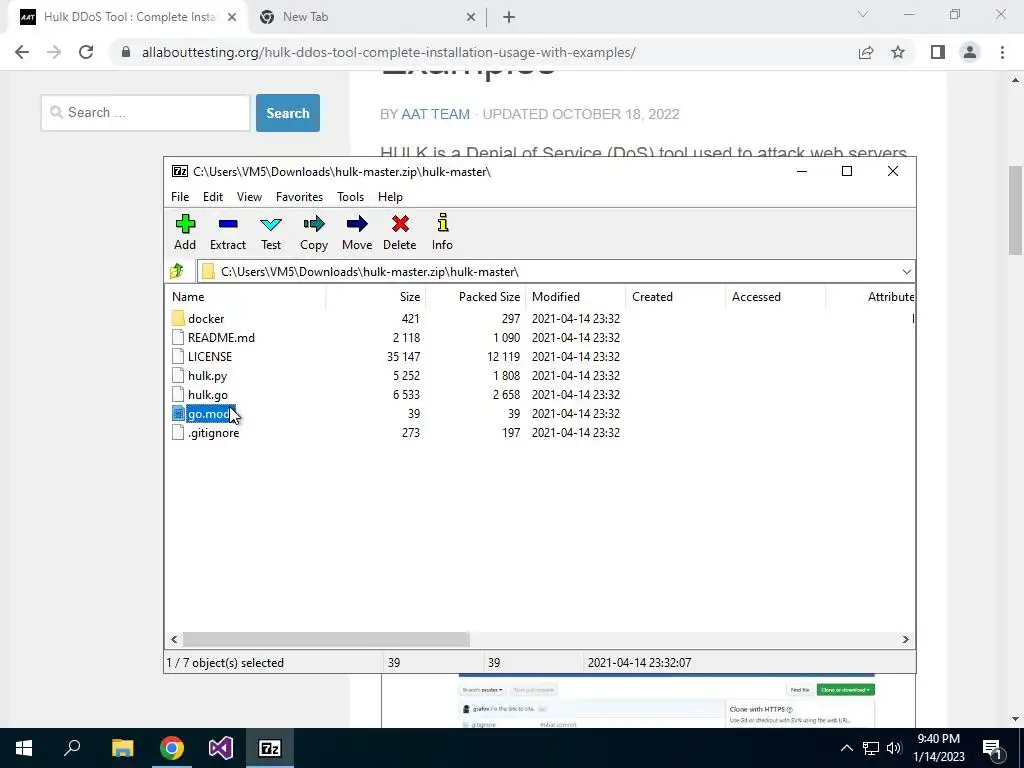Bookmark this page with the star

point(898,52)
